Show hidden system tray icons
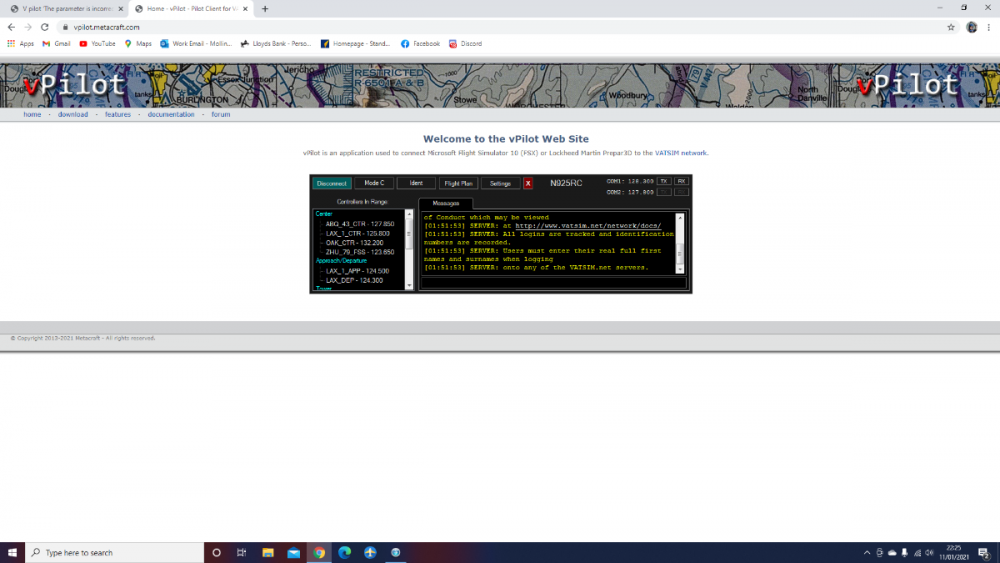The height and width of the screenshot is (563, 1000). pos(866,552)
